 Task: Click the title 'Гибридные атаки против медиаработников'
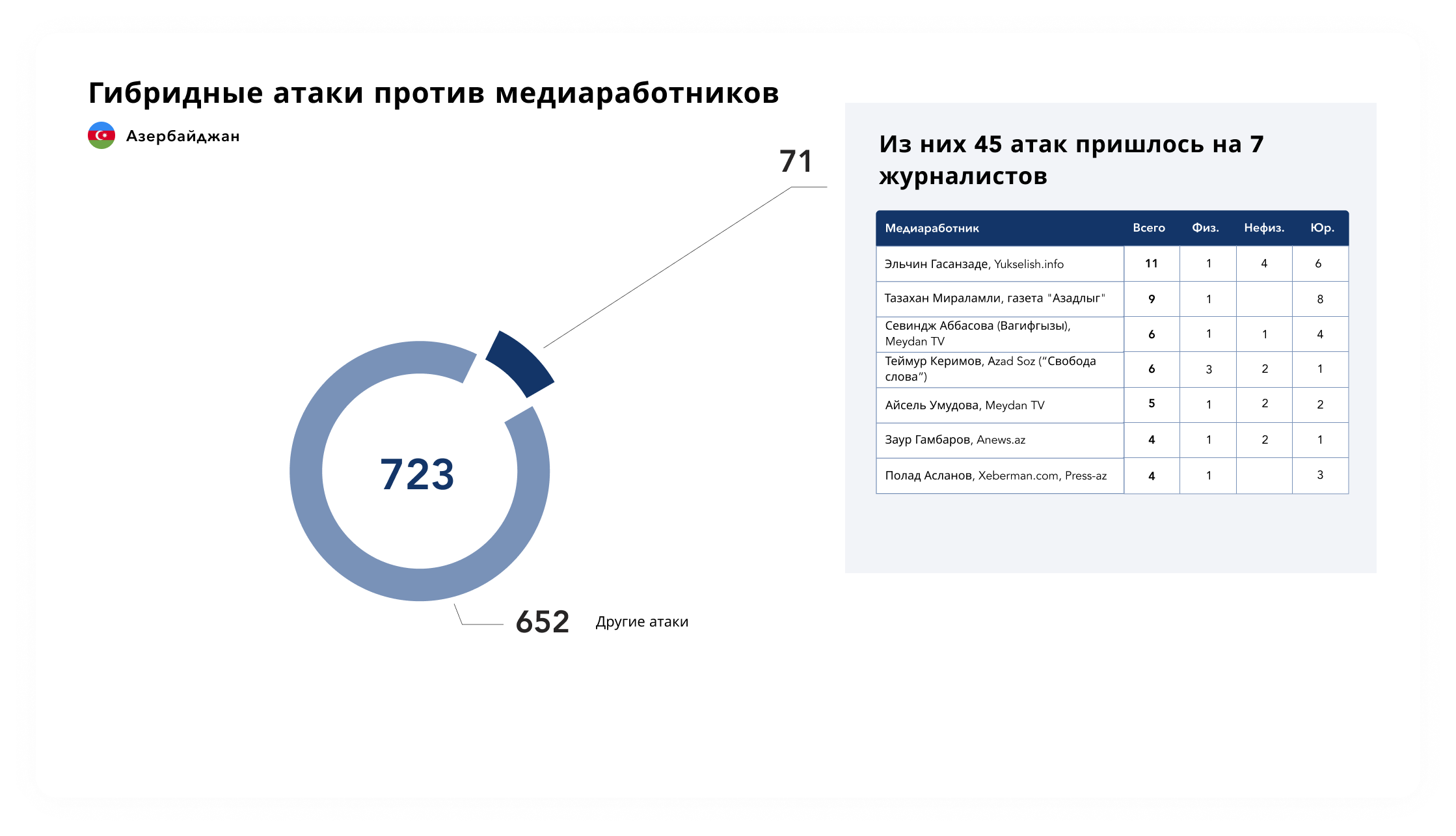433,93
